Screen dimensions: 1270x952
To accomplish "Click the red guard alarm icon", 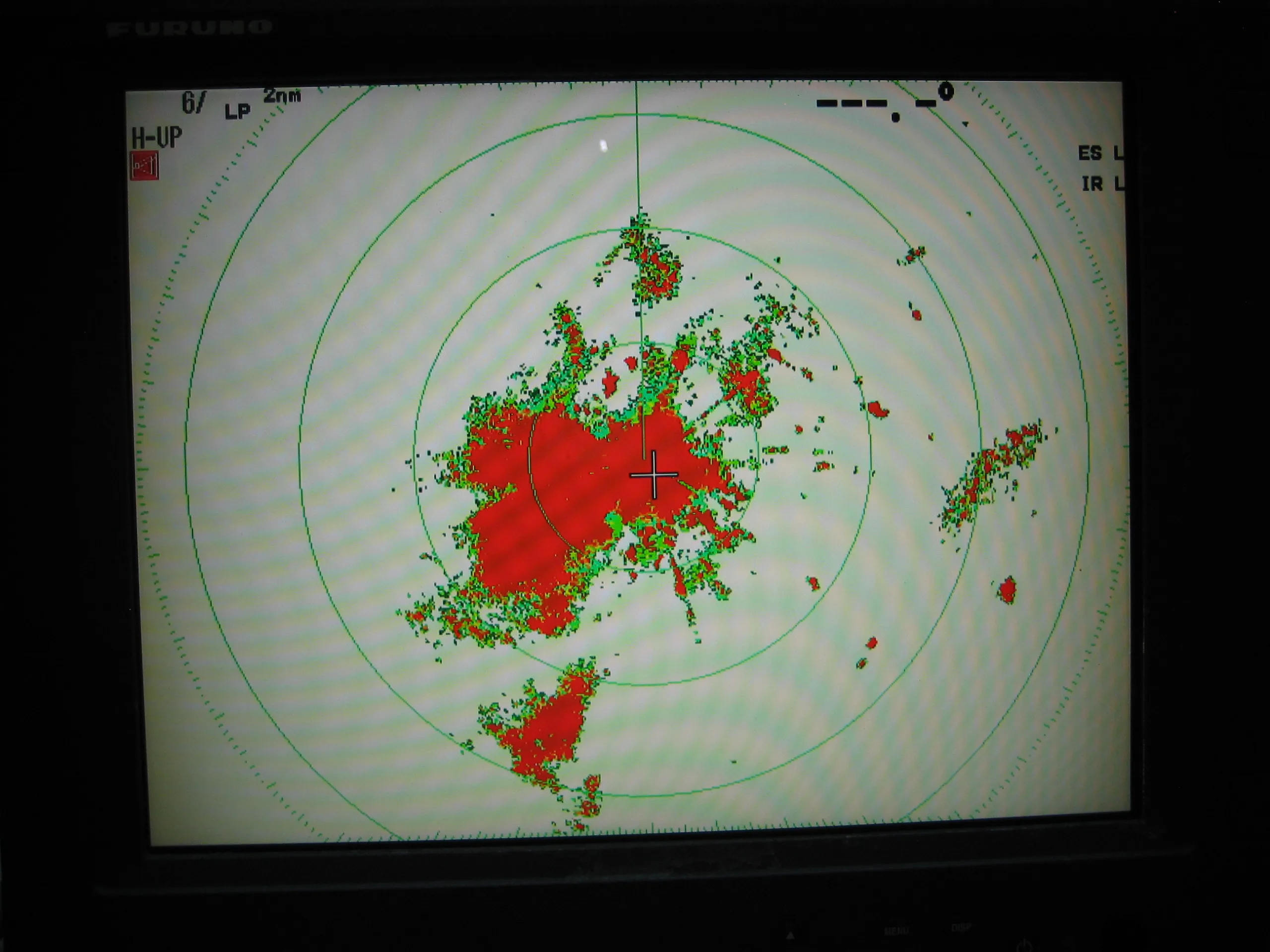I will 144,166.
